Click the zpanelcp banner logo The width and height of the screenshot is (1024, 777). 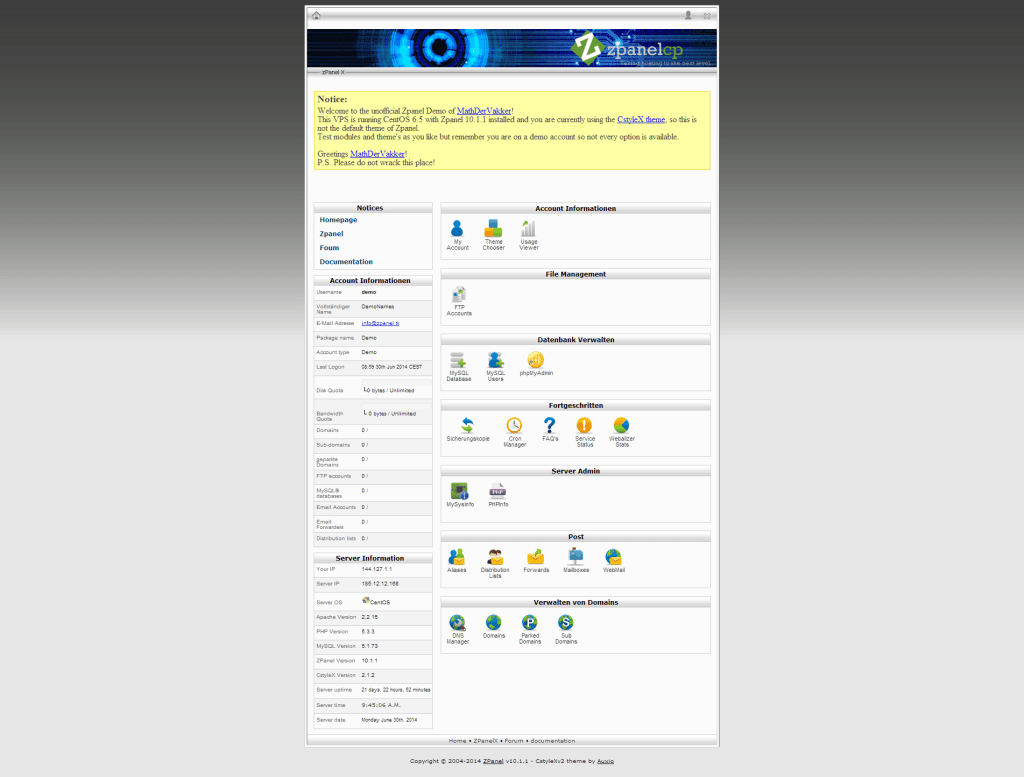pyautogui.click(x=627, y=49)
